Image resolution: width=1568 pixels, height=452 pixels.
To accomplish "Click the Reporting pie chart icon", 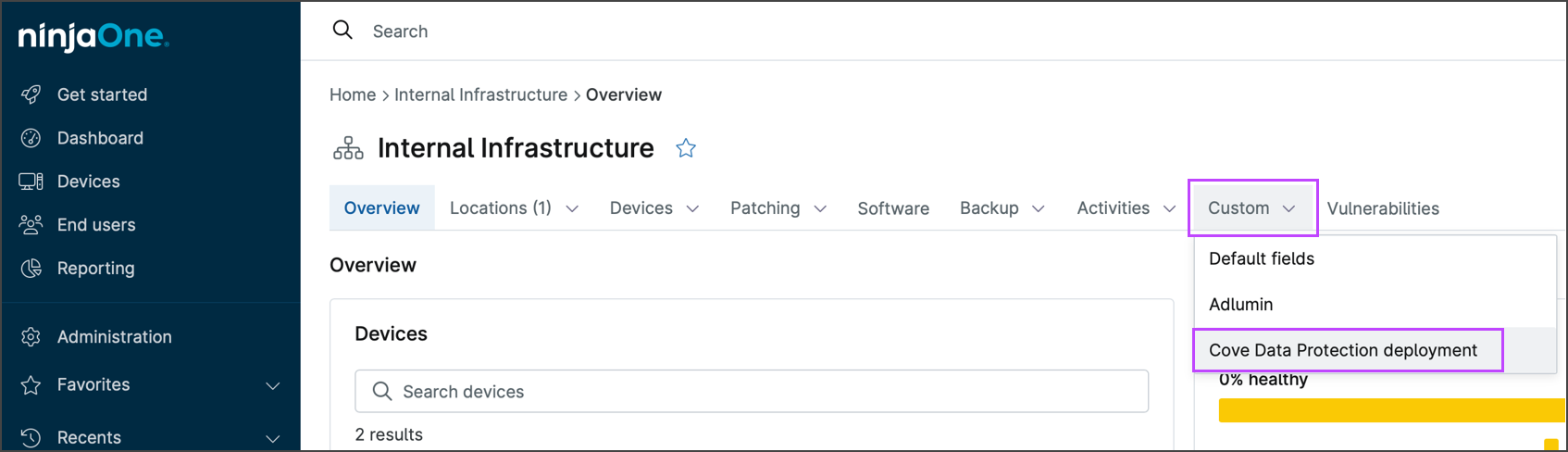I will point(31,269).
